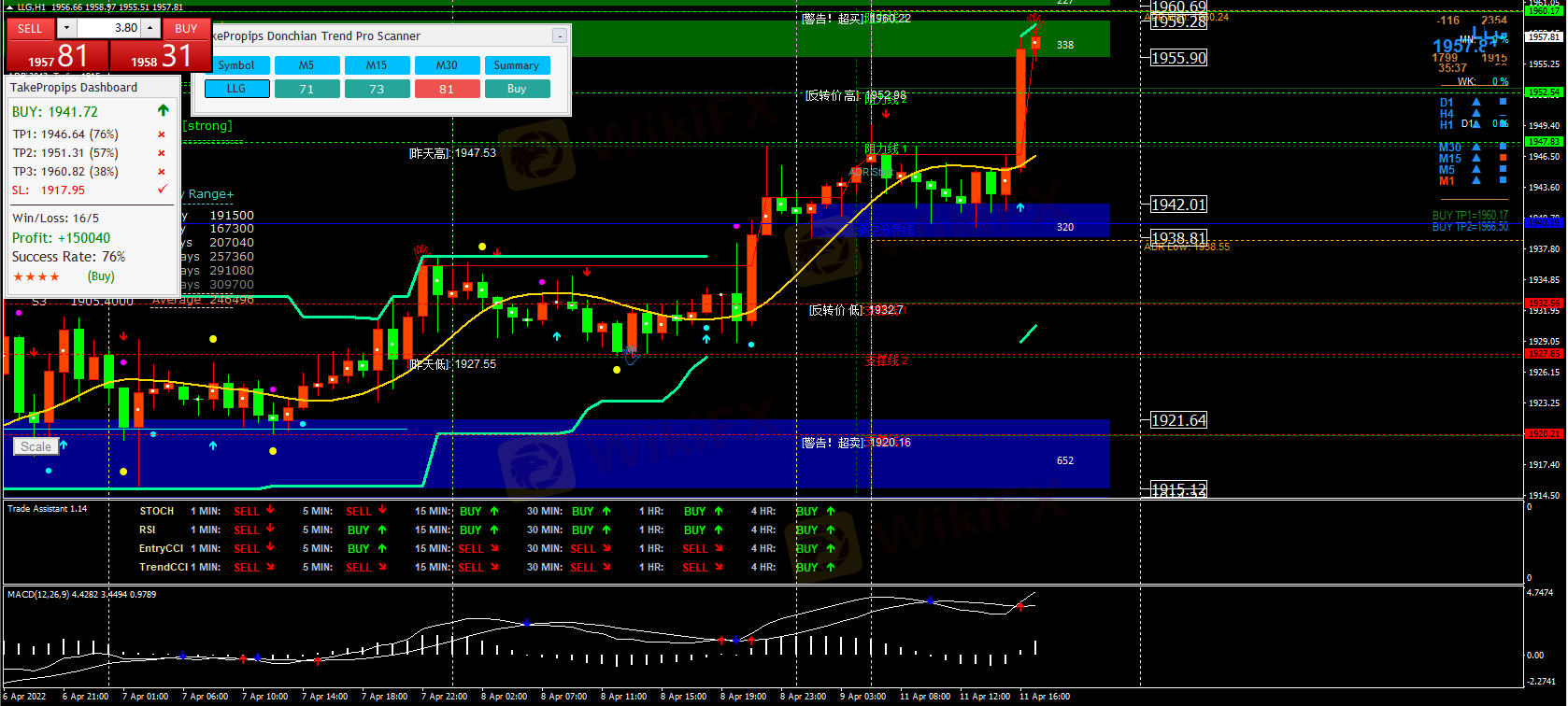Click the RSI 5 MIN green buy arrow

click(x=382, y=529)
